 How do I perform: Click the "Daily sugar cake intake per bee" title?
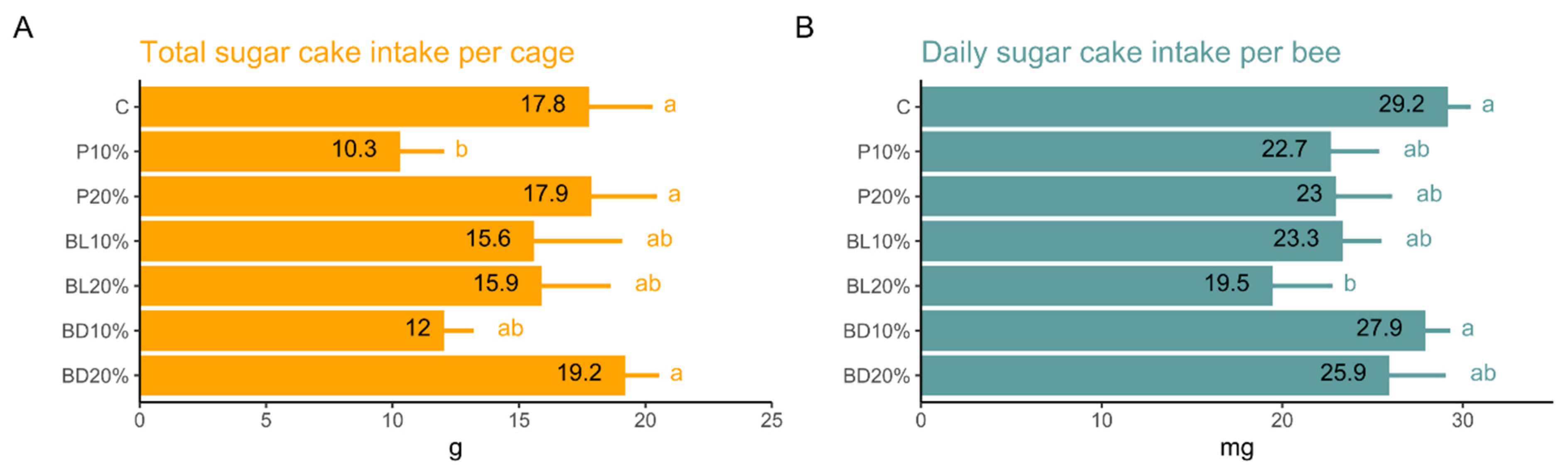click(x=1130, y=52)
